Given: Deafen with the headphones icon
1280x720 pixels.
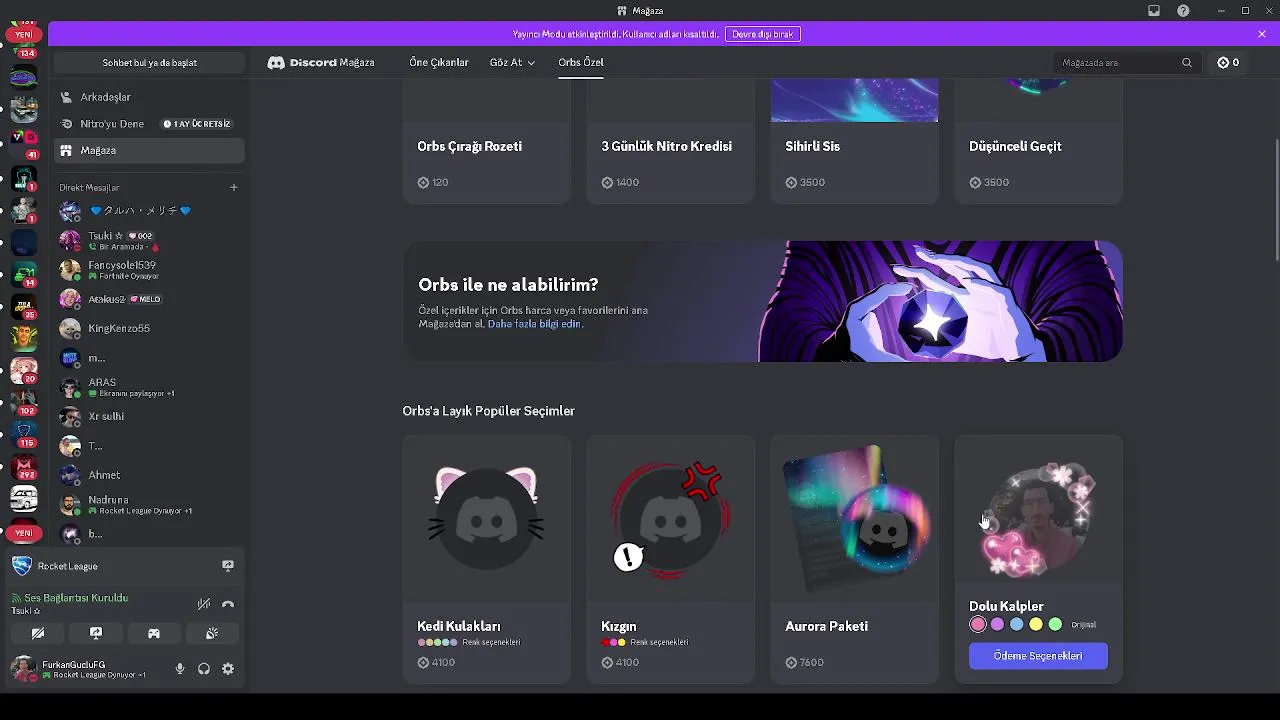Looking at the screenshot, I should point(204,669).
